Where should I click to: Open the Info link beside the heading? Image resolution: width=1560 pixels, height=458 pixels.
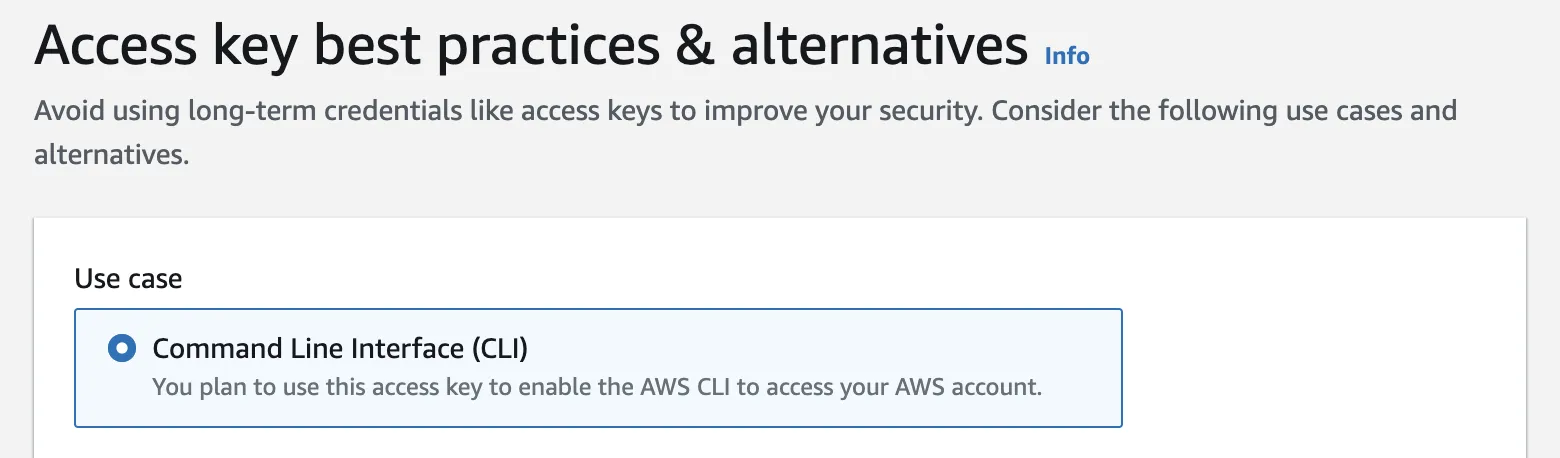[1067, 56]
